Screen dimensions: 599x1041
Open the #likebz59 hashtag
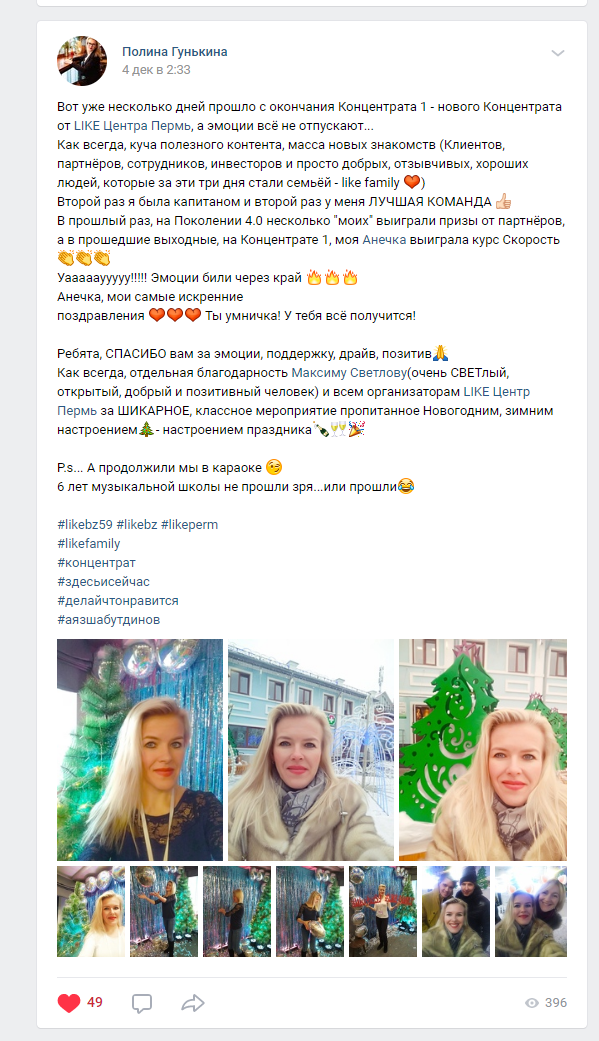click(x=85, y=524)
